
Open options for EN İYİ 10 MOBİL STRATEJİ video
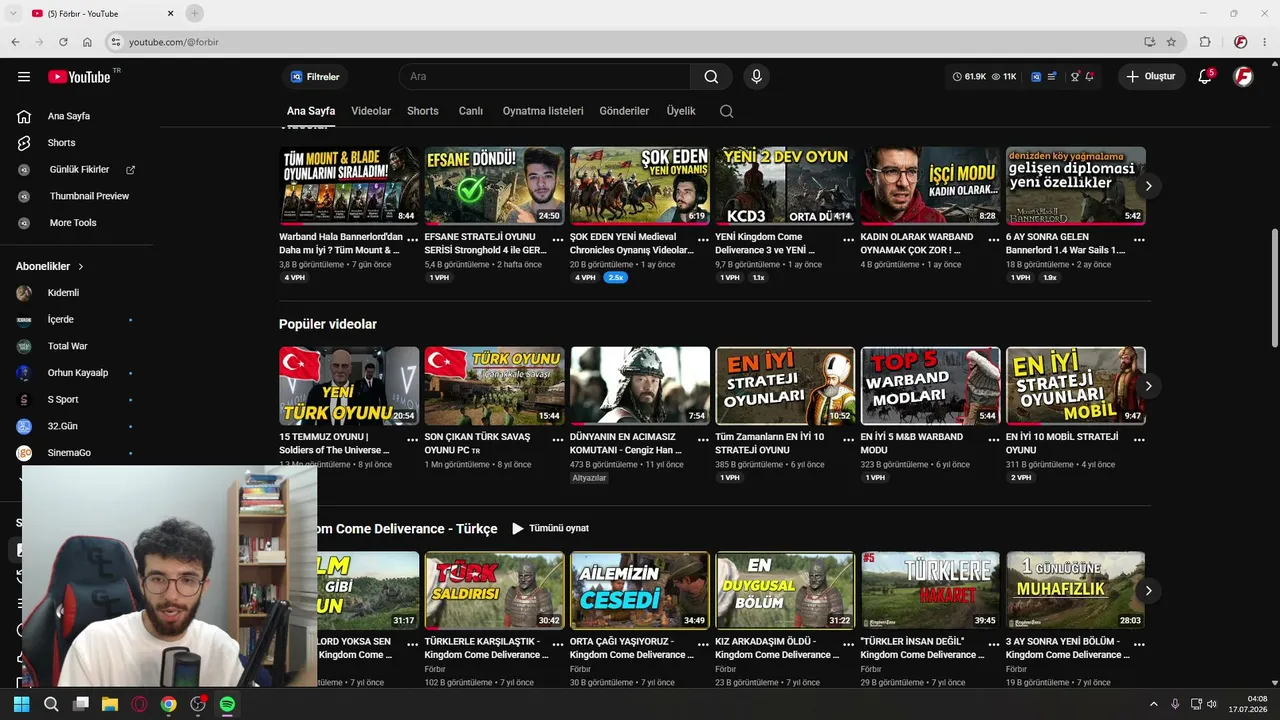click(1139, 440)
